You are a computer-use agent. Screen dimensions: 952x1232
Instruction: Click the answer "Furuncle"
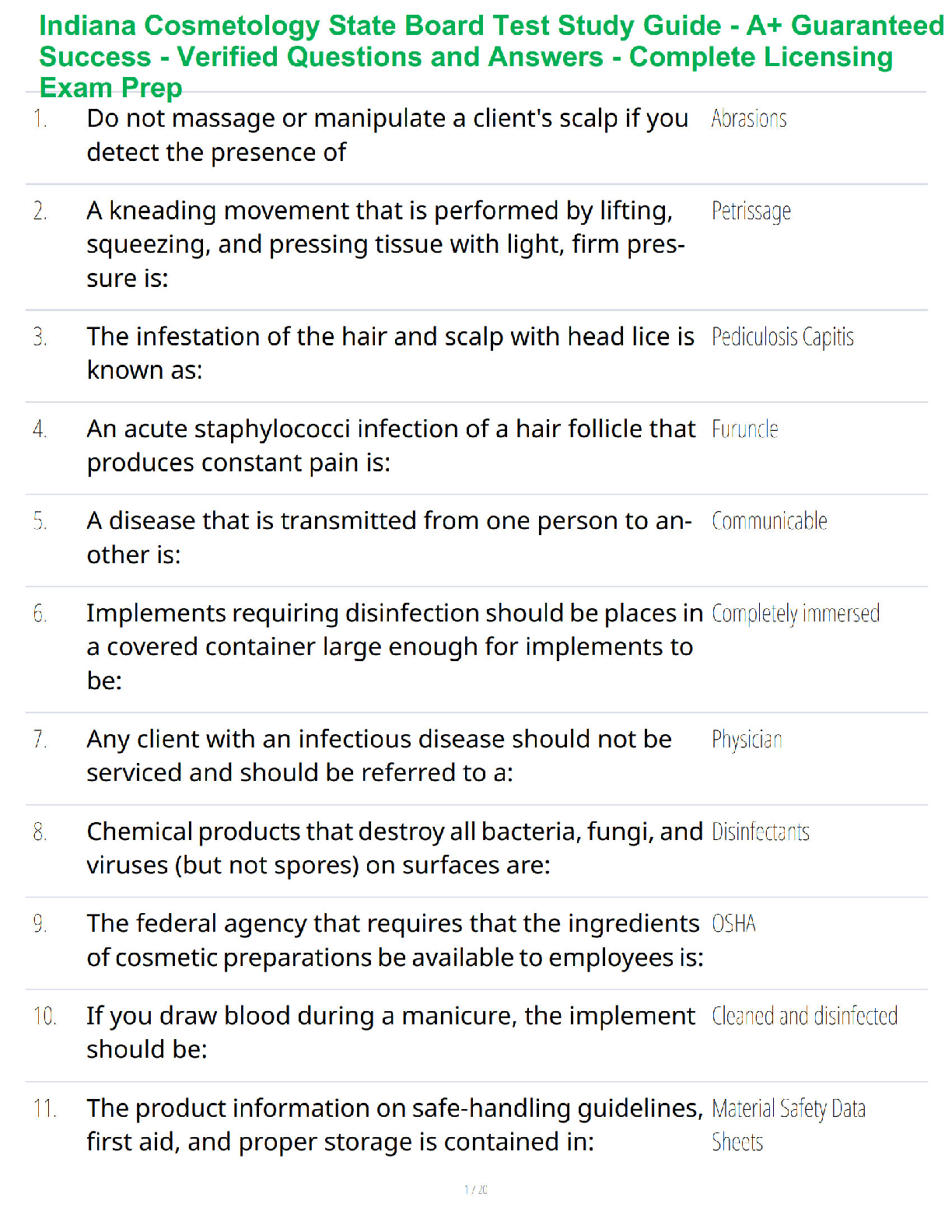[744, 429]
